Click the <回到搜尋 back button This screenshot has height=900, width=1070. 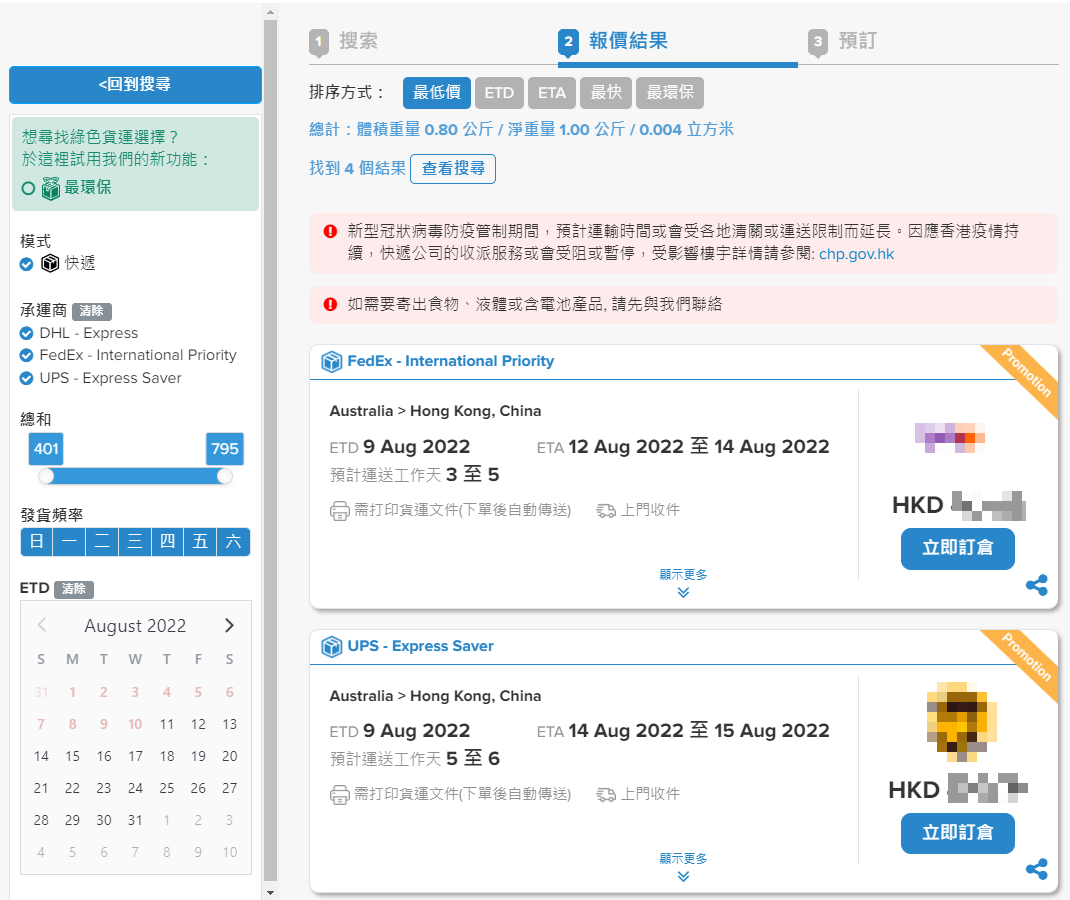tap(135, 85)
